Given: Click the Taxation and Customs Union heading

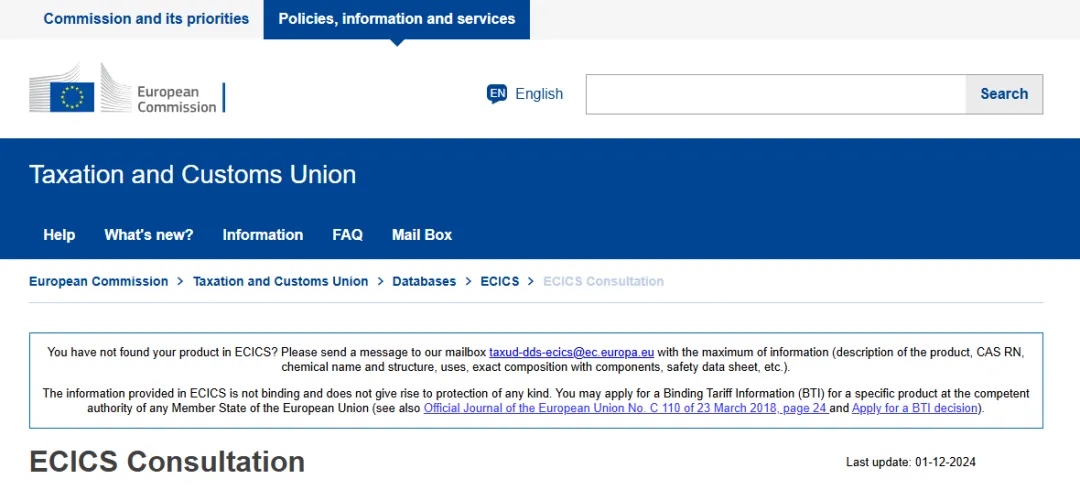Looking at the screenshot, I should pos(193,175).
